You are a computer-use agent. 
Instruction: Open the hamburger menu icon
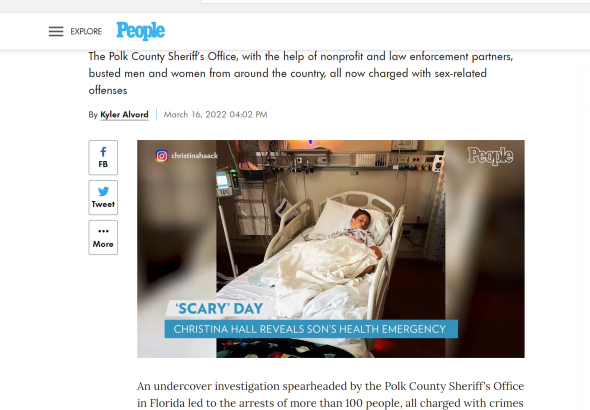pos(56,31)
